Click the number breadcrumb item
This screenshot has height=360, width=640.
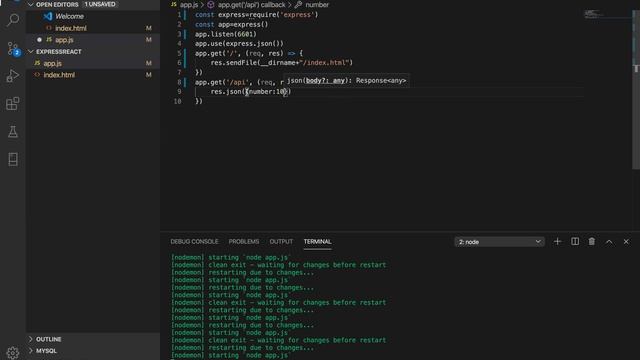317,5
